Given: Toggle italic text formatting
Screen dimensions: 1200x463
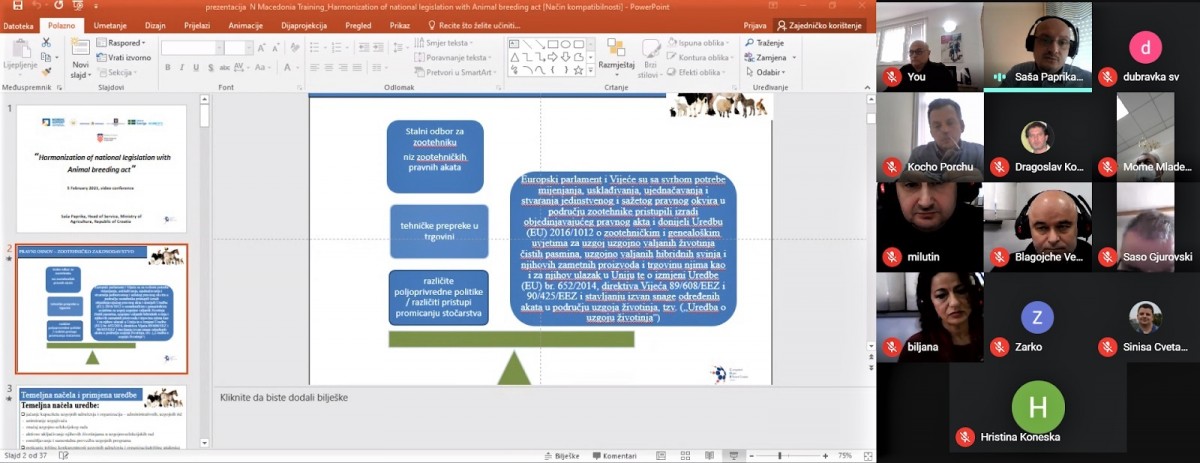Looking at the screenshot, I should point(182,67).
